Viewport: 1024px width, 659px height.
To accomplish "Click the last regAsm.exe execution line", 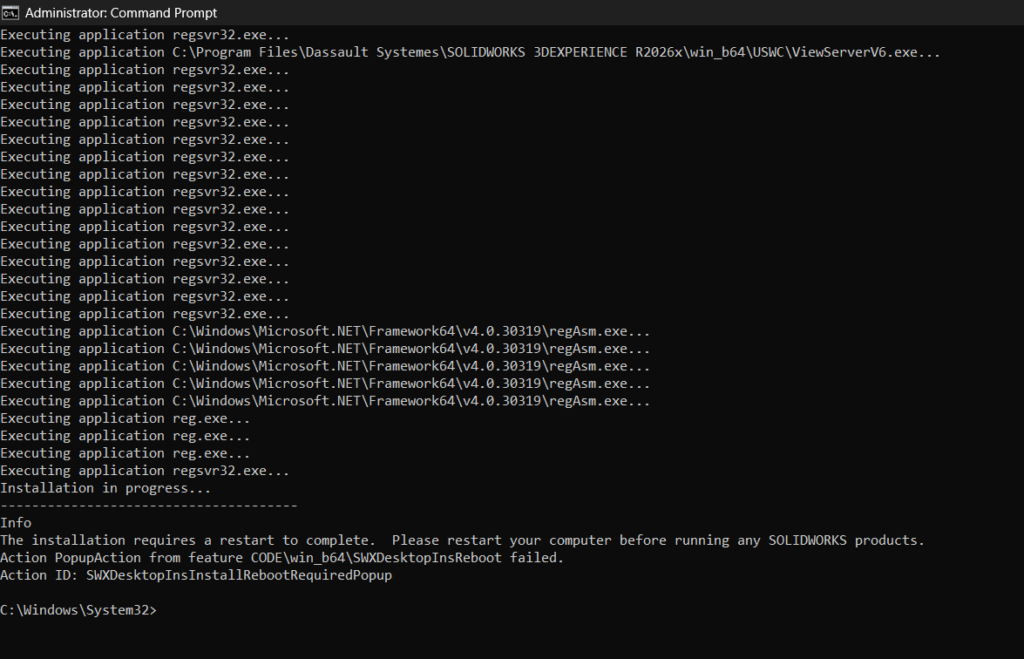I will [325, 401].
